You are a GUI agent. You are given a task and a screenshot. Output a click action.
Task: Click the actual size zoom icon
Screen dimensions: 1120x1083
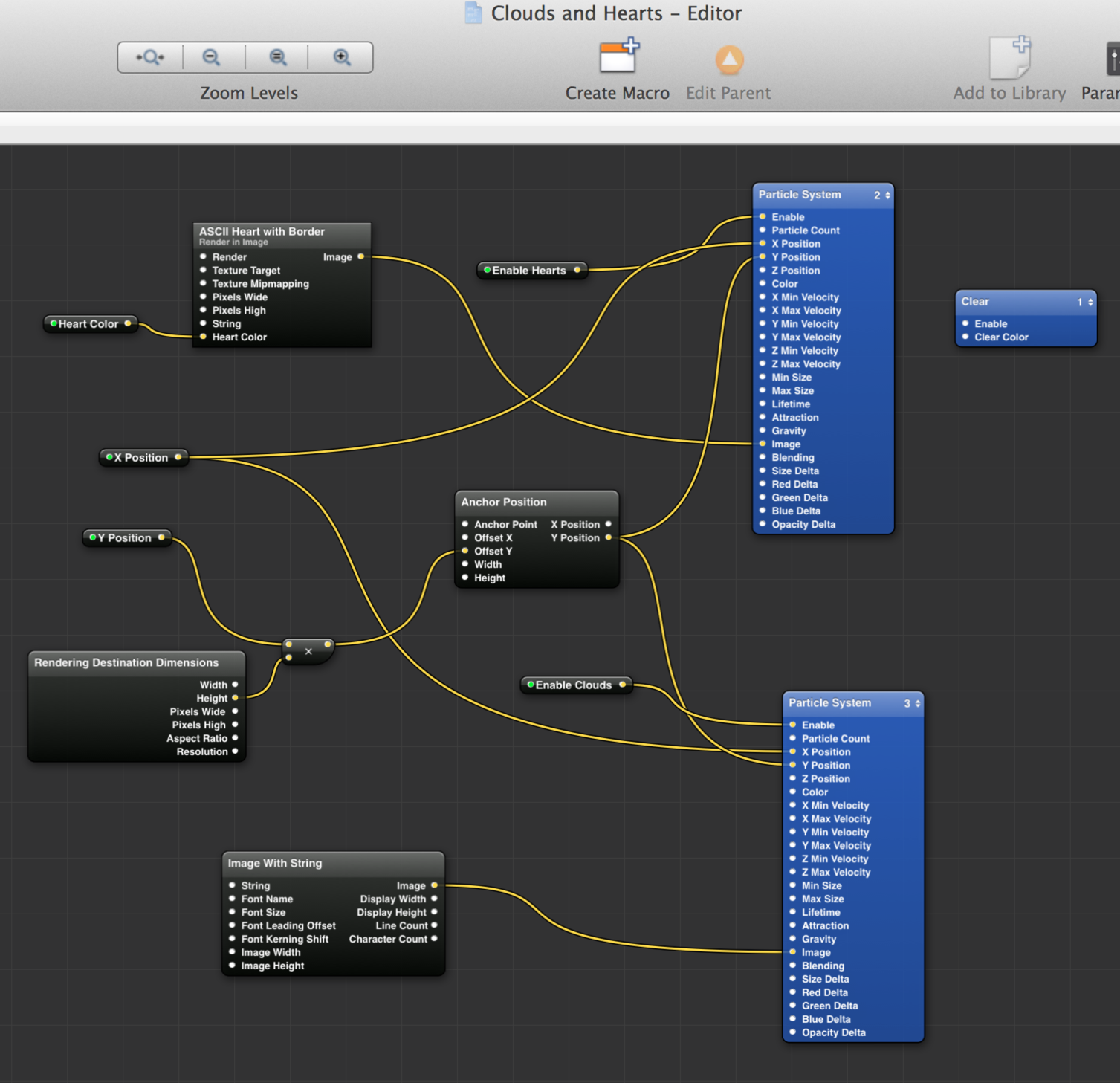[277, 57]
